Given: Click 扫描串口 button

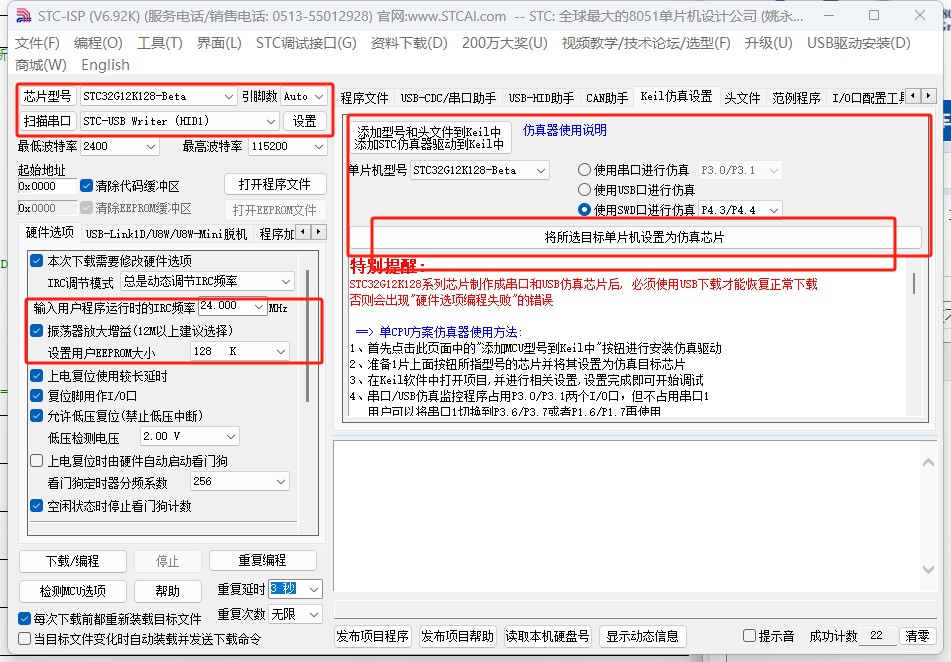Looking at the screenshot, I should point(47,121).
